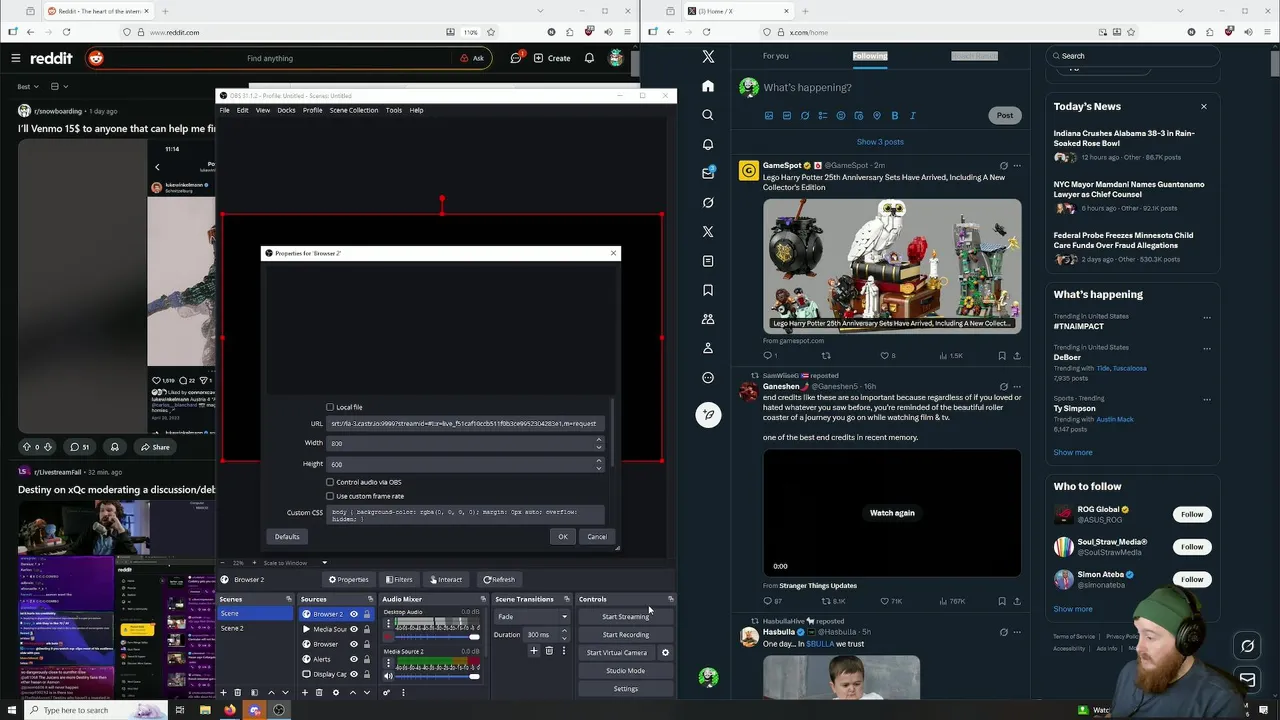Open the scene filters icon under Scenes list

[x=254, y=692]
